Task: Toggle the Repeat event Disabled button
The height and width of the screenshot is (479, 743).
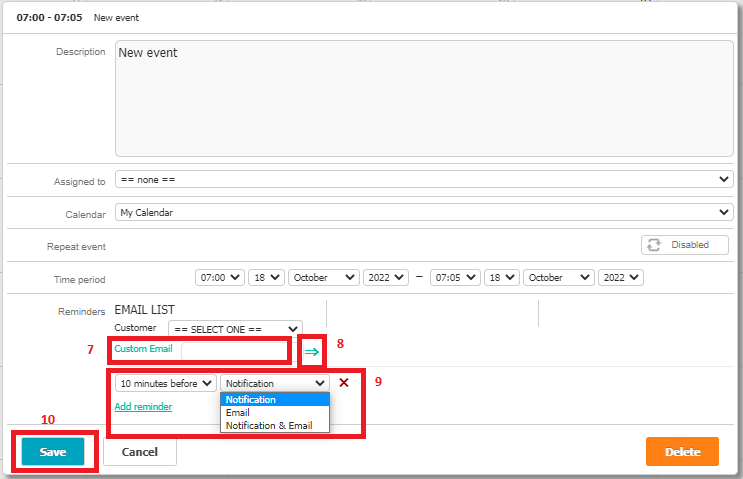Action: pos(684,245)
